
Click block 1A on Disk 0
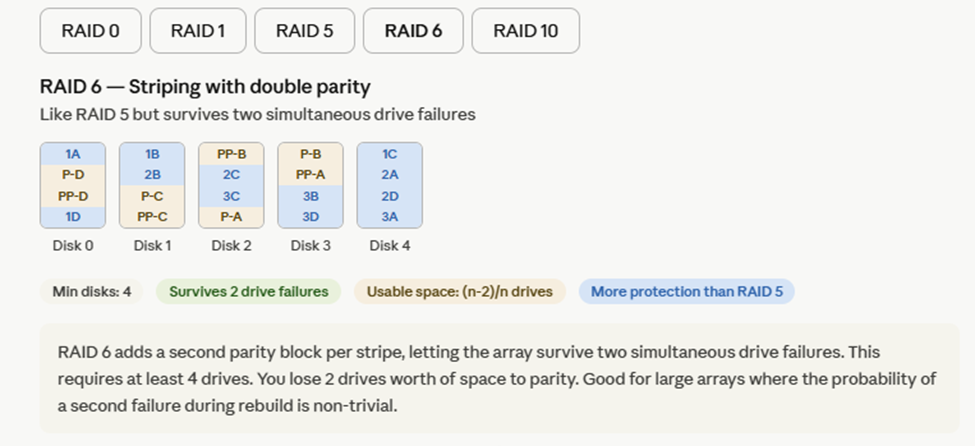pyautogui.click(x=73, y=154)
